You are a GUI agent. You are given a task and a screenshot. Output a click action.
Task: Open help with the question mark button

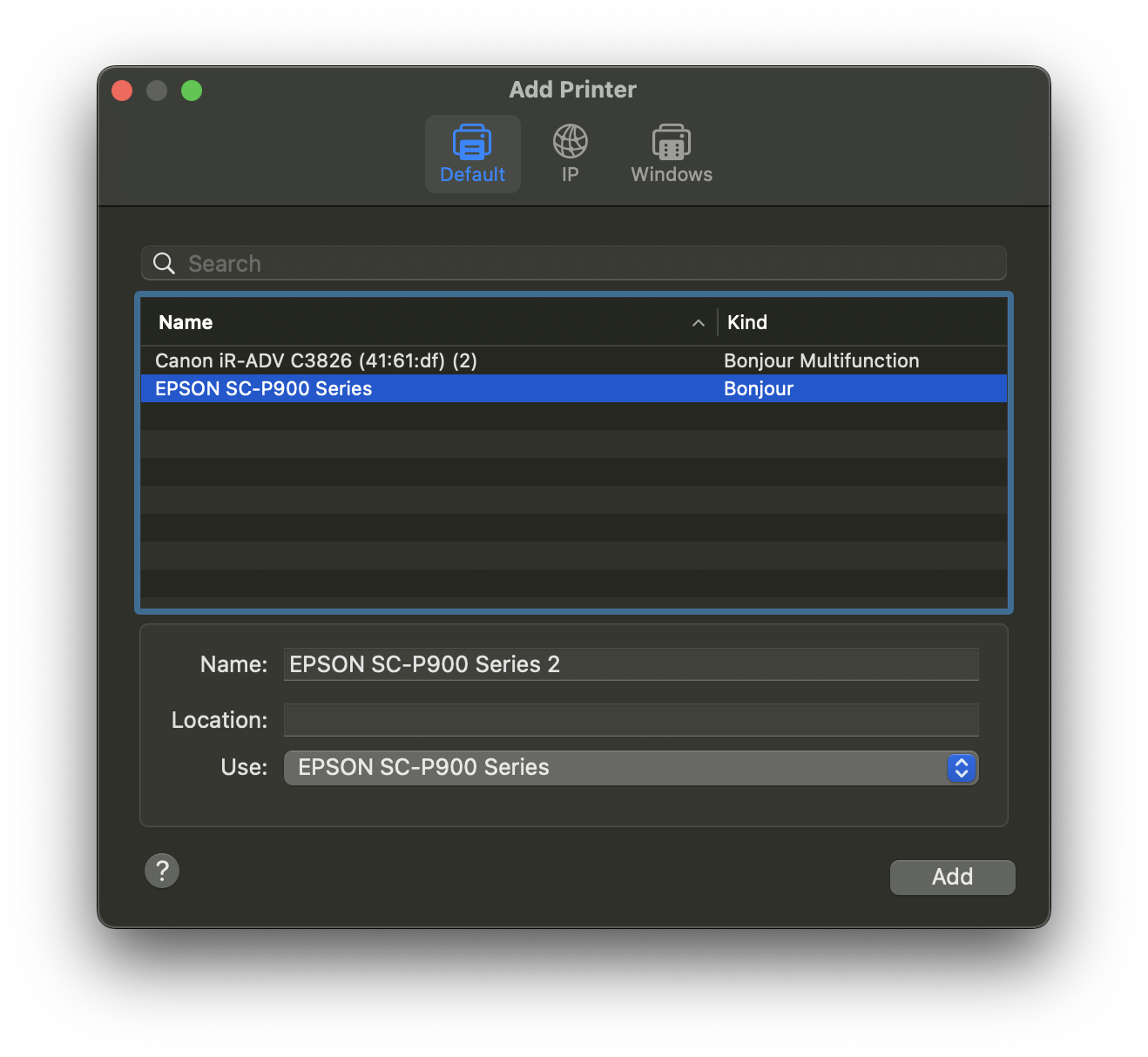pyautogui.click(x=162, y=870)
